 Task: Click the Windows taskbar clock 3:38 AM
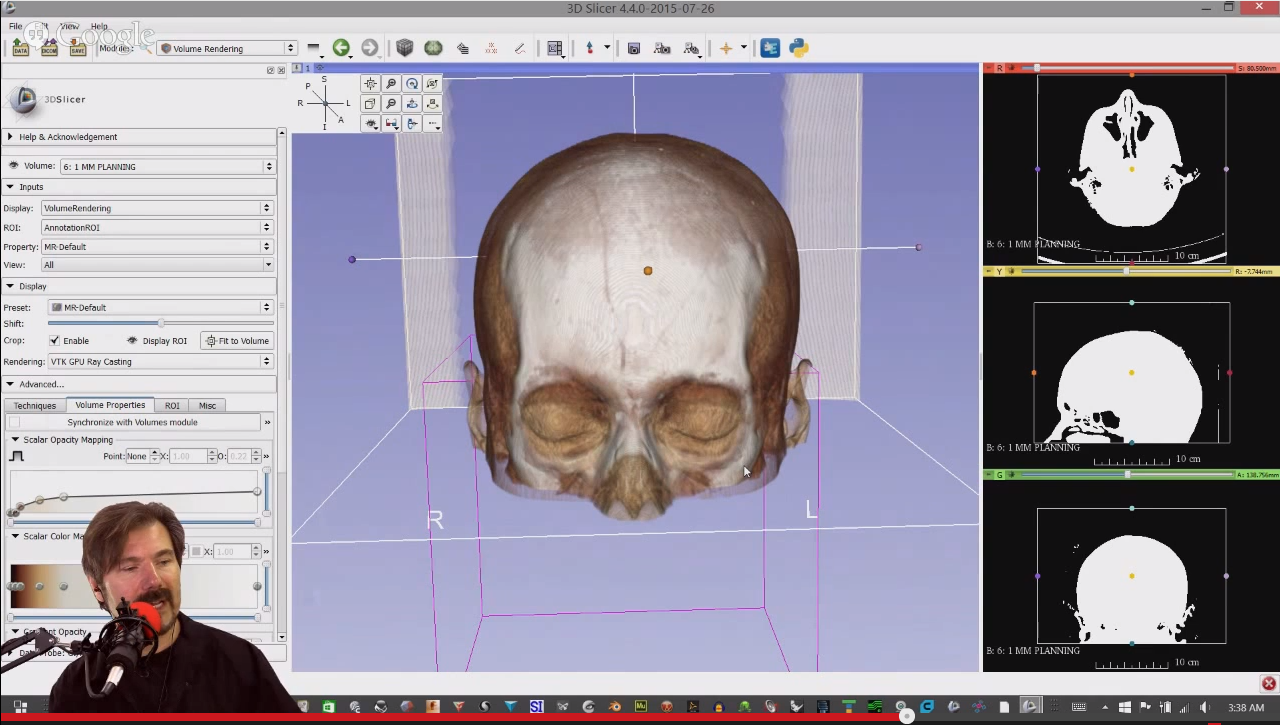coord(1245,707)
